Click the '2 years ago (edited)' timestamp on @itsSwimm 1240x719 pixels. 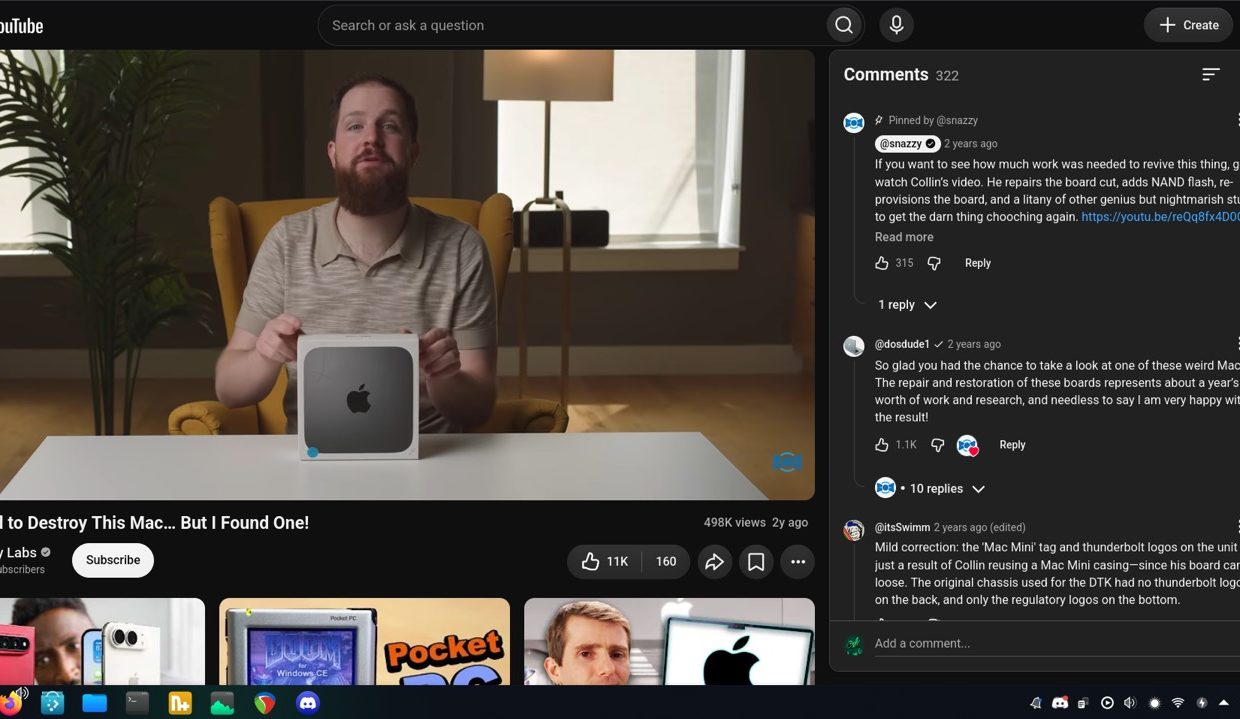980,527
